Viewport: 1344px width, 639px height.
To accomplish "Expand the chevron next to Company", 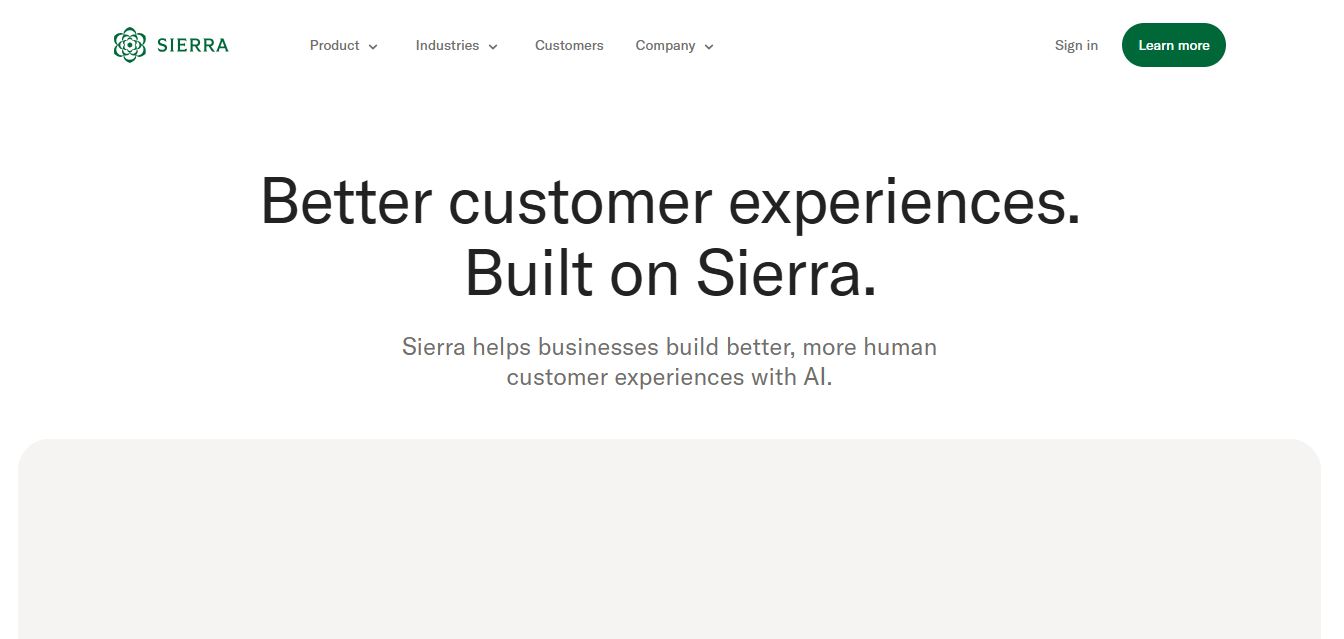I will coord(709,46).
